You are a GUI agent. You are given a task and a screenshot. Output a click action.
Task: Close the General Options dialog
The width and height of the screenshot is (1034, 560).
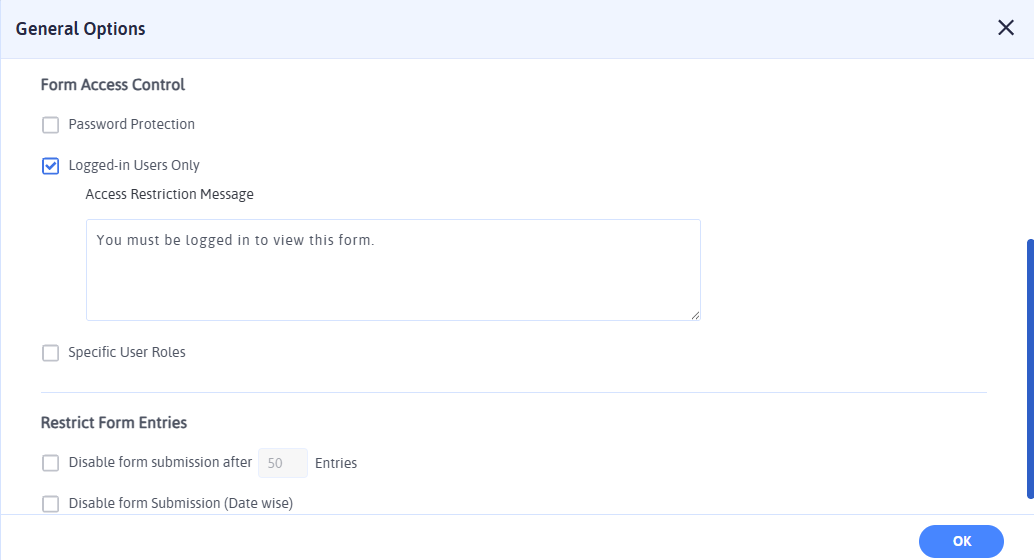[1006, 28]
